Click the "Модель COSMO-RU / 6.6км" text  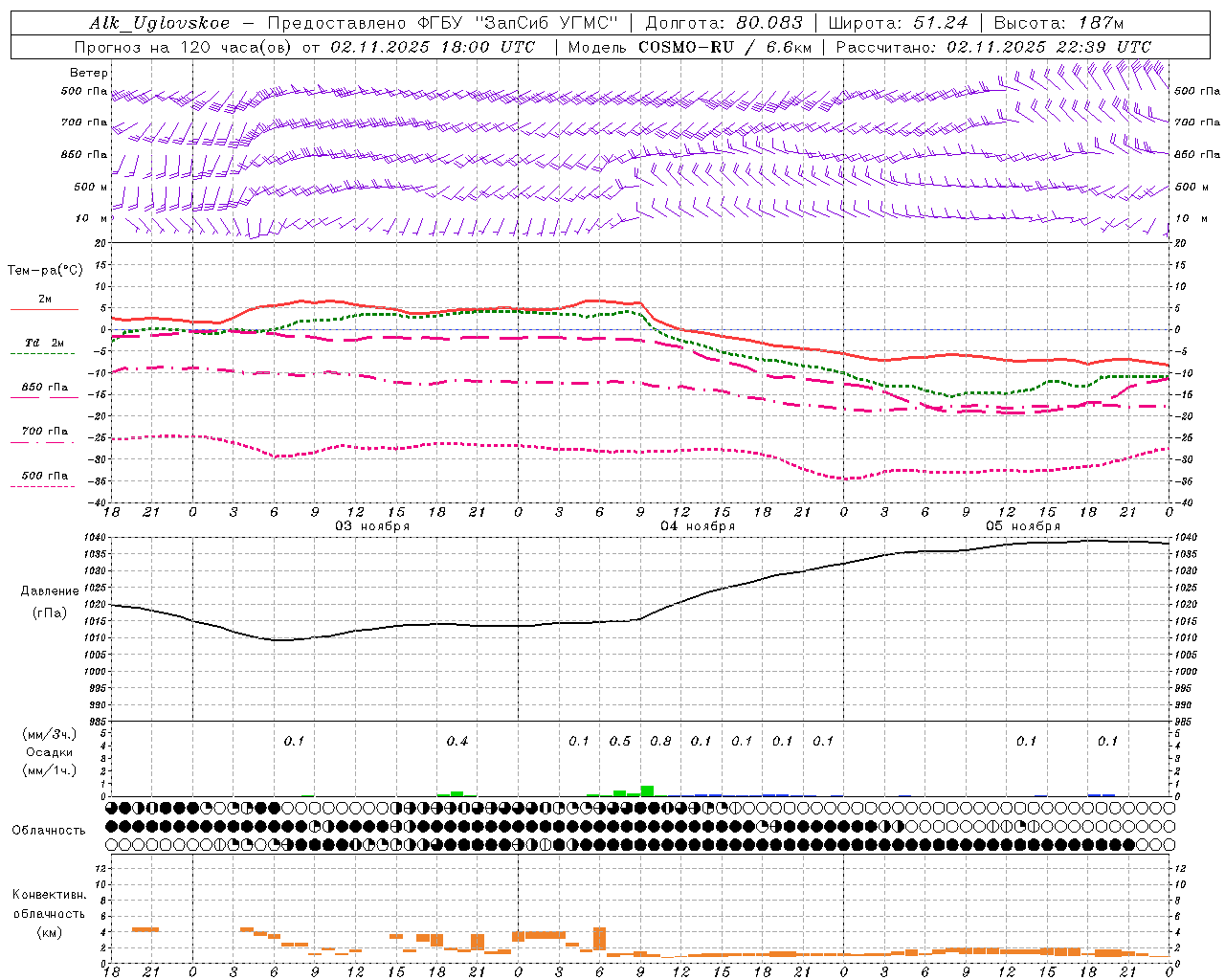click(689, 47)
